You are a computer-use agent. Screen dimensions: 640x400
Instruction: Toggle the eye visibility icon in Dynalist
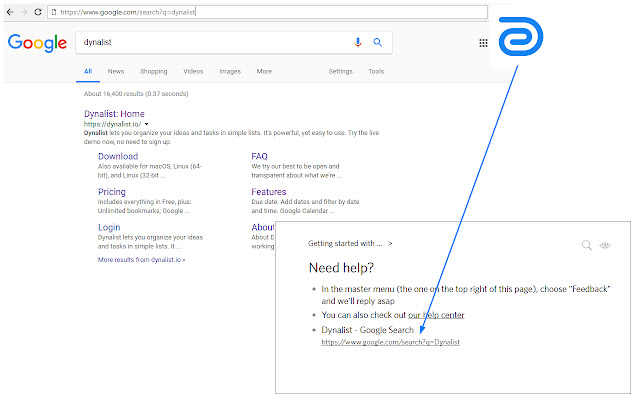point(605,245)
